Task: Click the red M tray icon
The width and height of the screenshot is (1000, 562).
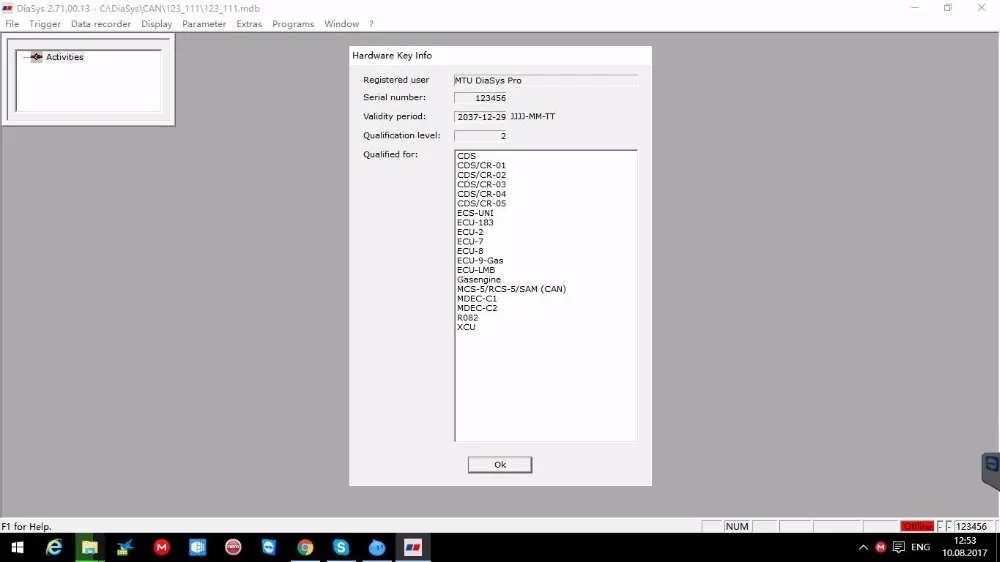Action: [x=881, y=547]
